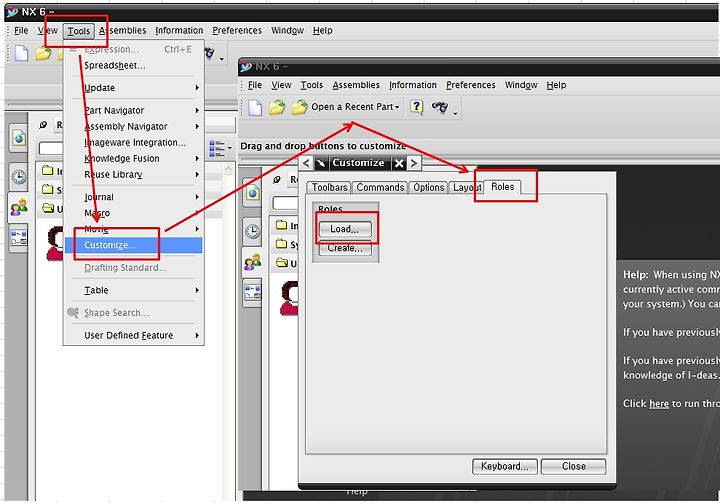
Task: Open Tools menu in left window menu bar
Action: [x=79, y=31]
